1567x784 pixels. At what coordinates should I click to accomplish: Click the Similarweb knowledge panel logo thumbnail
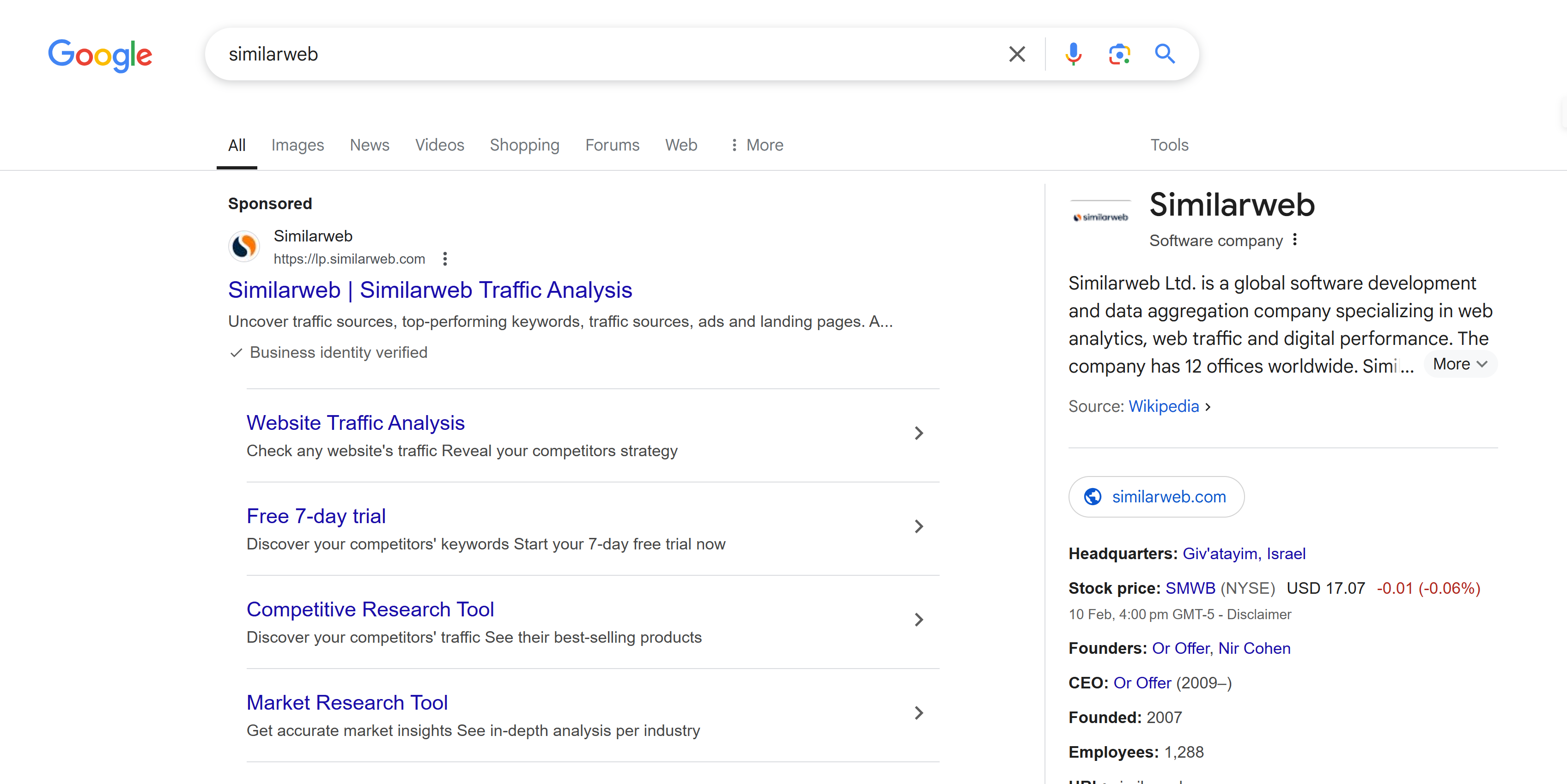click(x=1100, y=217)
